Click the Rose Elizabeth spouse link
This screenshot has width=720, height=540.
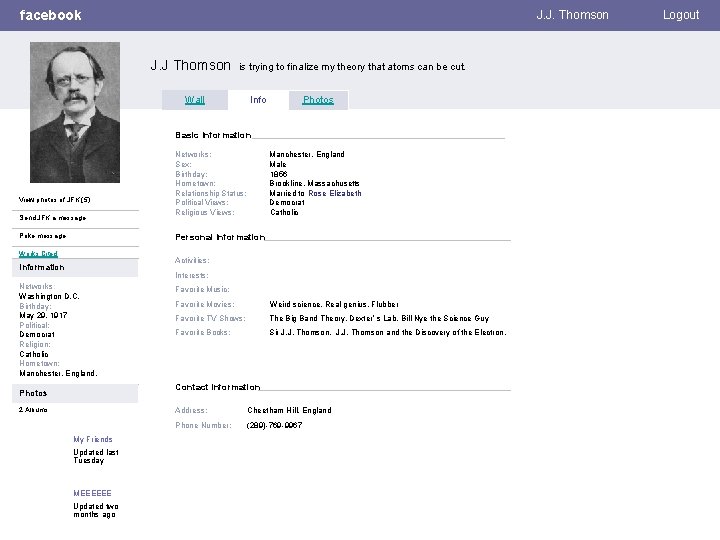(x=335, y=193)
